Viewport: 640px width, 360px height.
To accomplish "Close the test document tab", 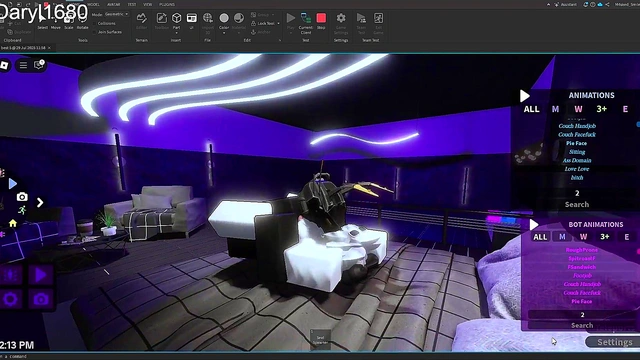I will [x=49, y=48].
